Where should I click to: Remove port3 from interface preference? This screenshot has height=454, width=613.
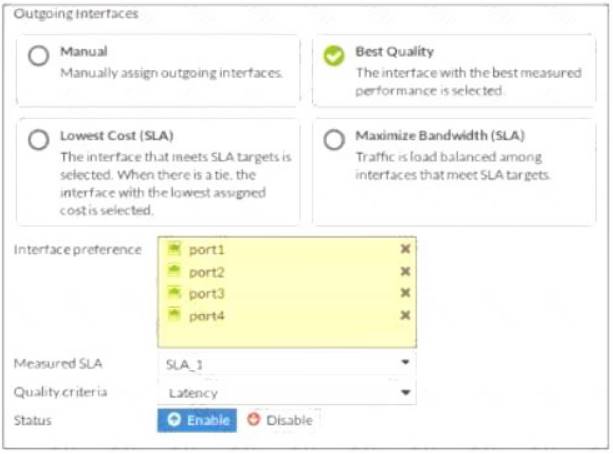coord(405,293)
